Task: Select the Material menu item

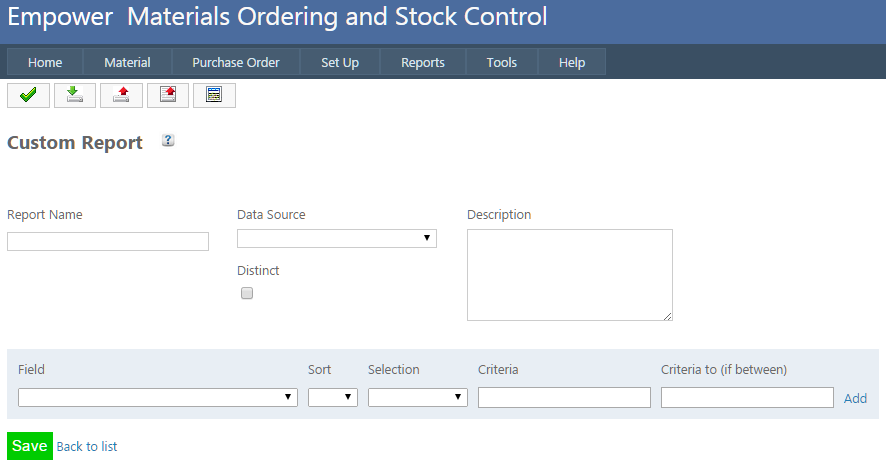Action: pos(127,62)
